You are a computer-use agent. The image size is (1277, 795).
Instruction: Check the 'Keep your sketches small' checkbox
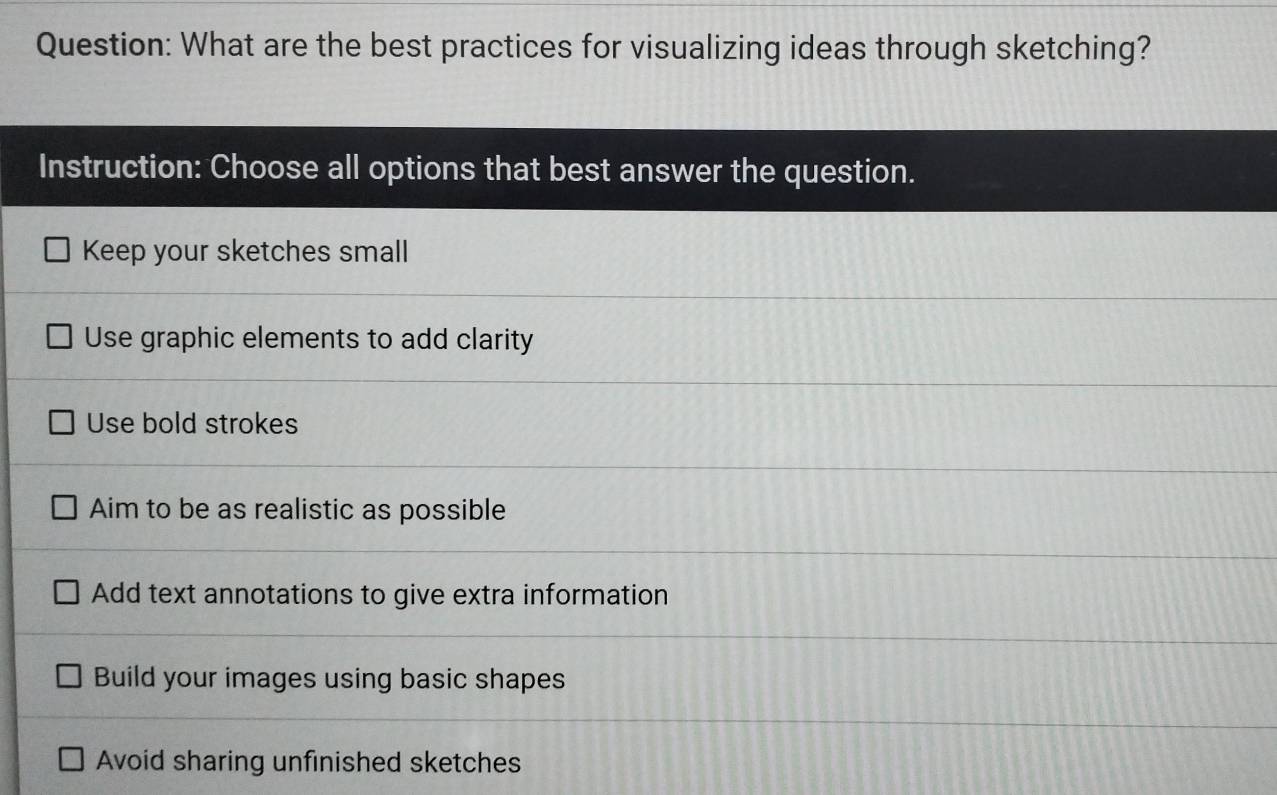point(57,252)
